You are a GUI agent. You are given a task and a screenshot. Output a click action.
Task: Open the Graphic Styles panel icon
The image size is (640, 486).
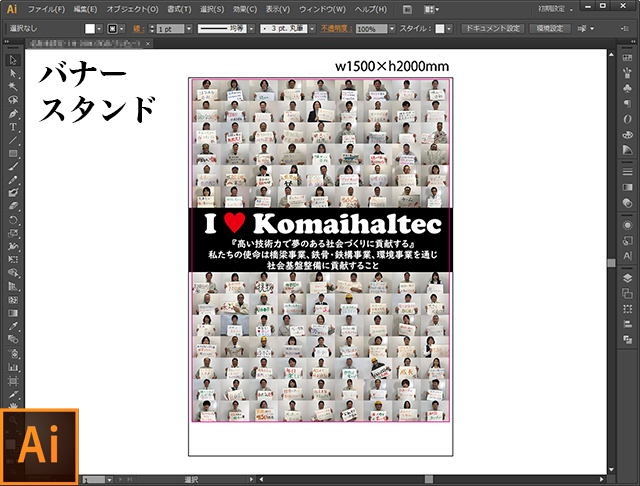627,241
